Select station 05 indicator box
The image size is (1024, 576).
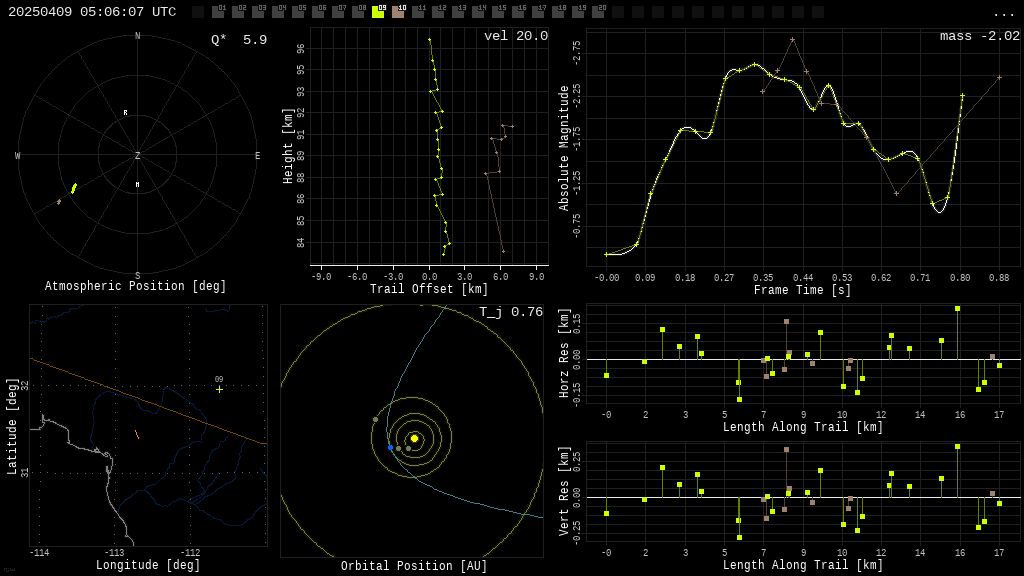pos(298,12)
